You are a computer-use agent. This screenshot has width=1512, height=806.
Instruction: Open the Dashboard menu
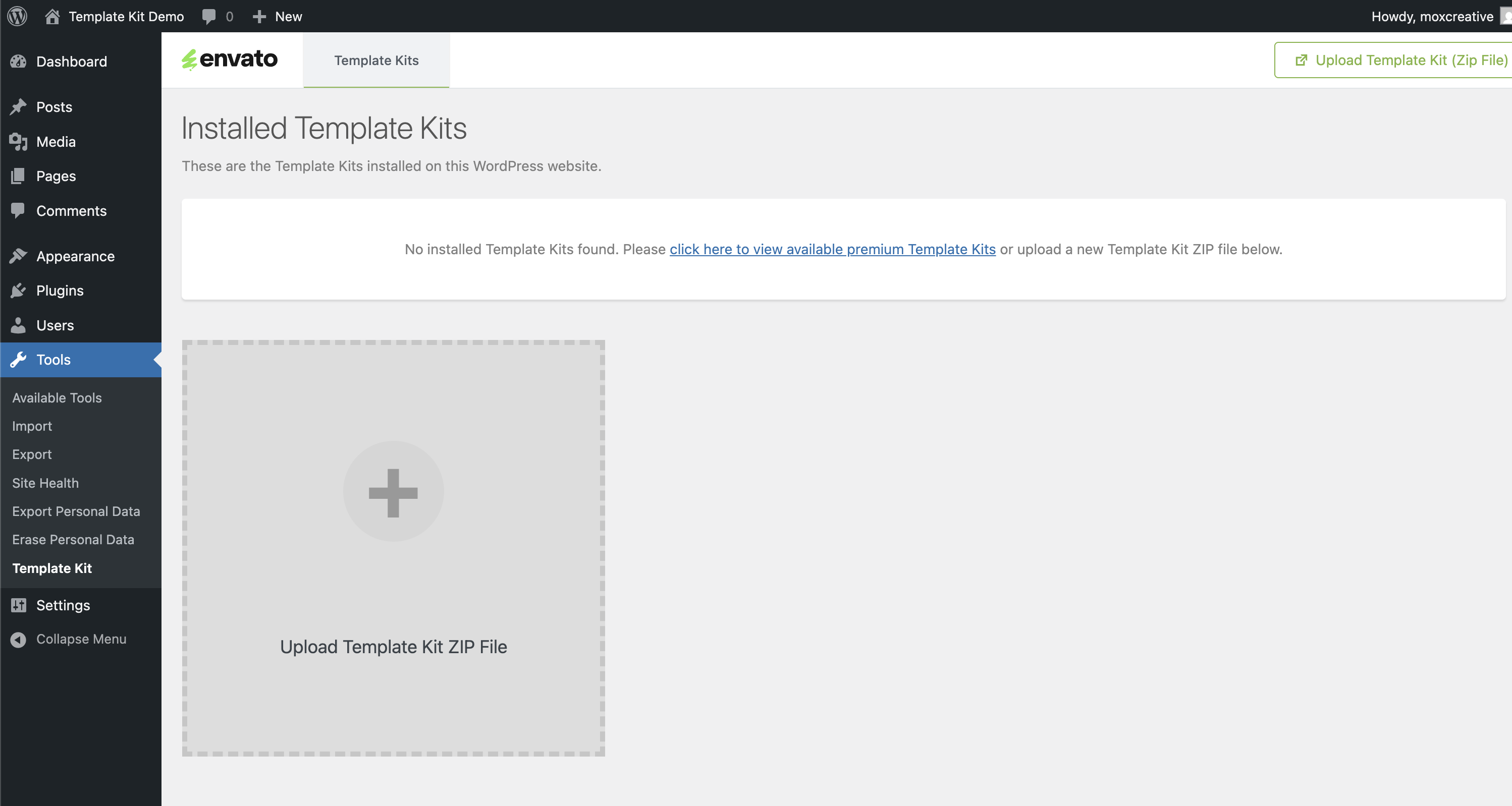pyautogui.click(x=81, y=61)
